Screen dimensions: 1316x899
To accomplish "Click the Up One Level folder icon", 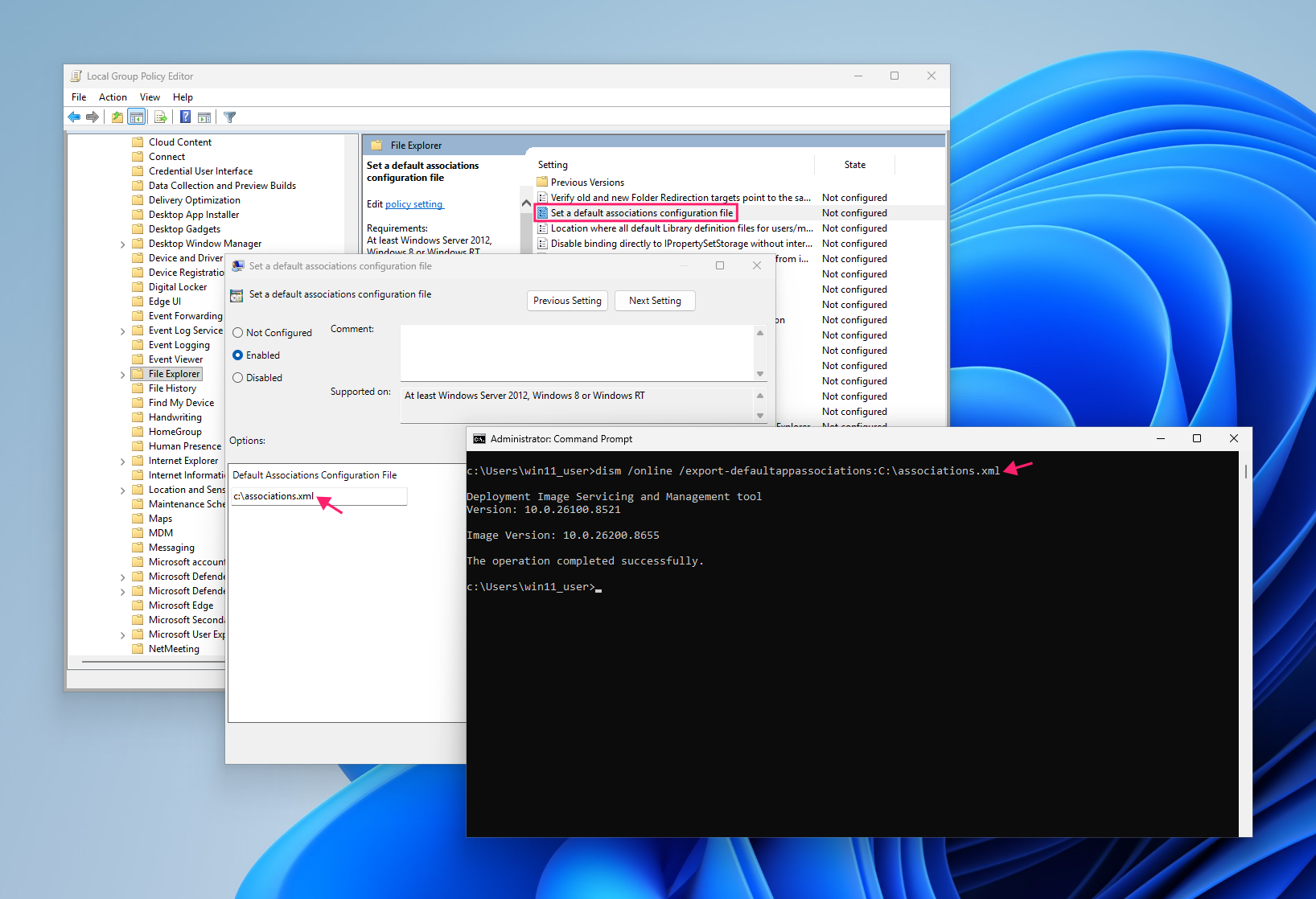I will tap(117, 117).
